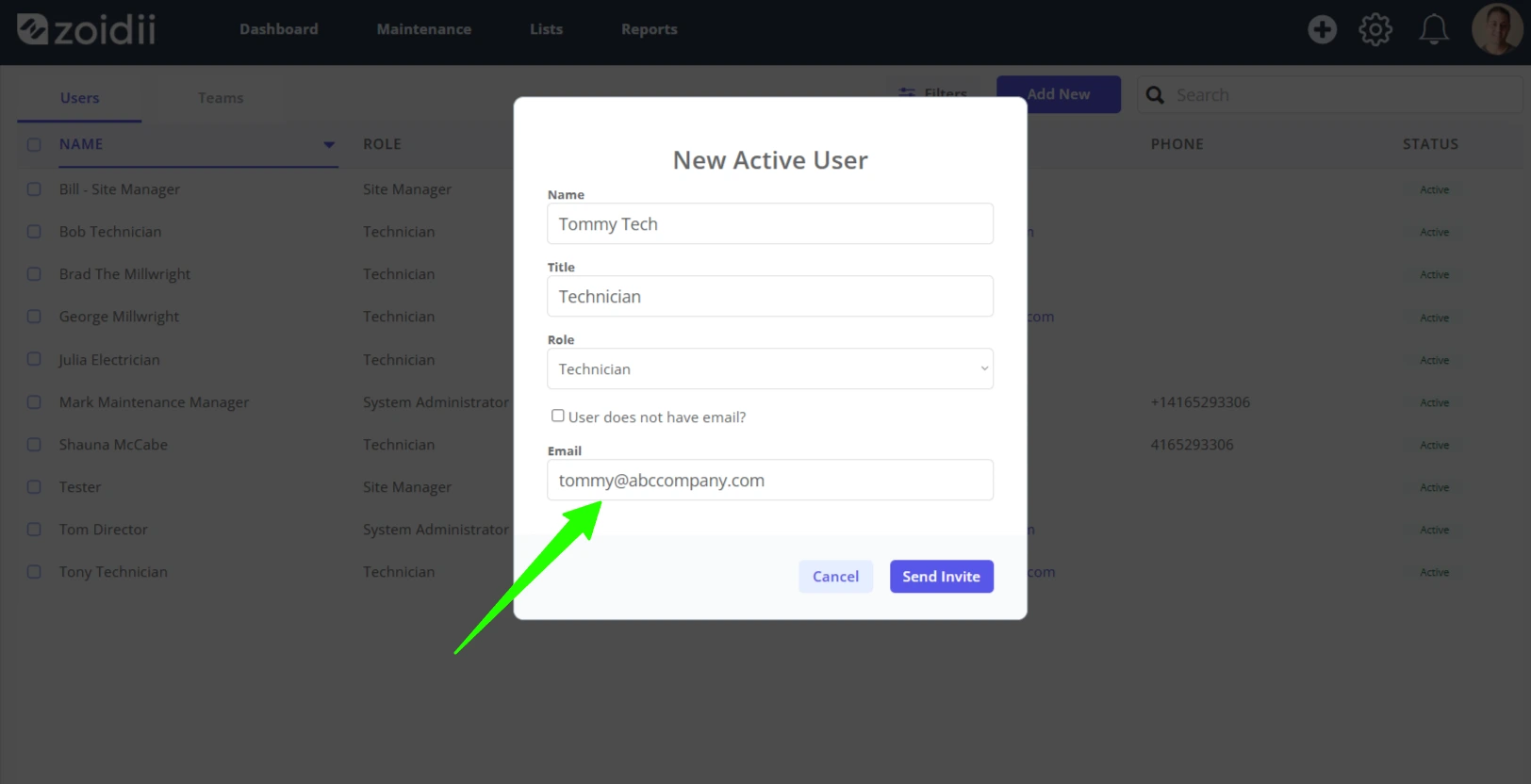Select the Brad The Millwright checkbox
Screen dimensions: 1531x784
click(x=34, y=274)
